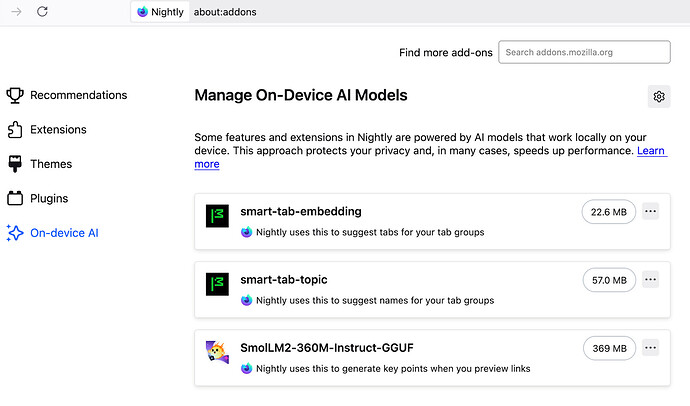The width and height of the screenshot is (690, 406).
Task: Focus the Search addons.mozilla.org field
Action: pyautogui.click(x=584, y=52)
